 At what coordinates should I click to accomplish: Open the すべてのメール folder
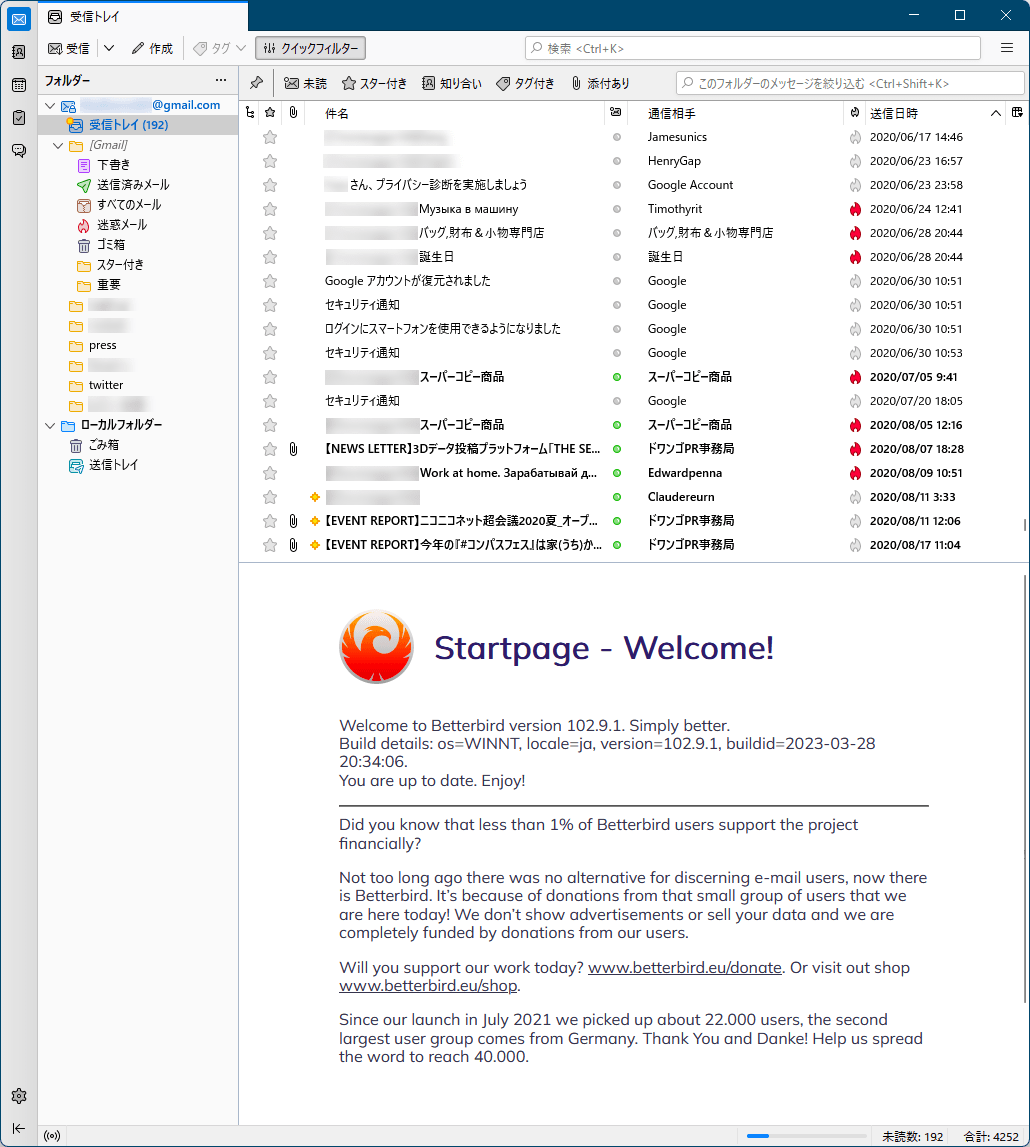coord(138,205)
